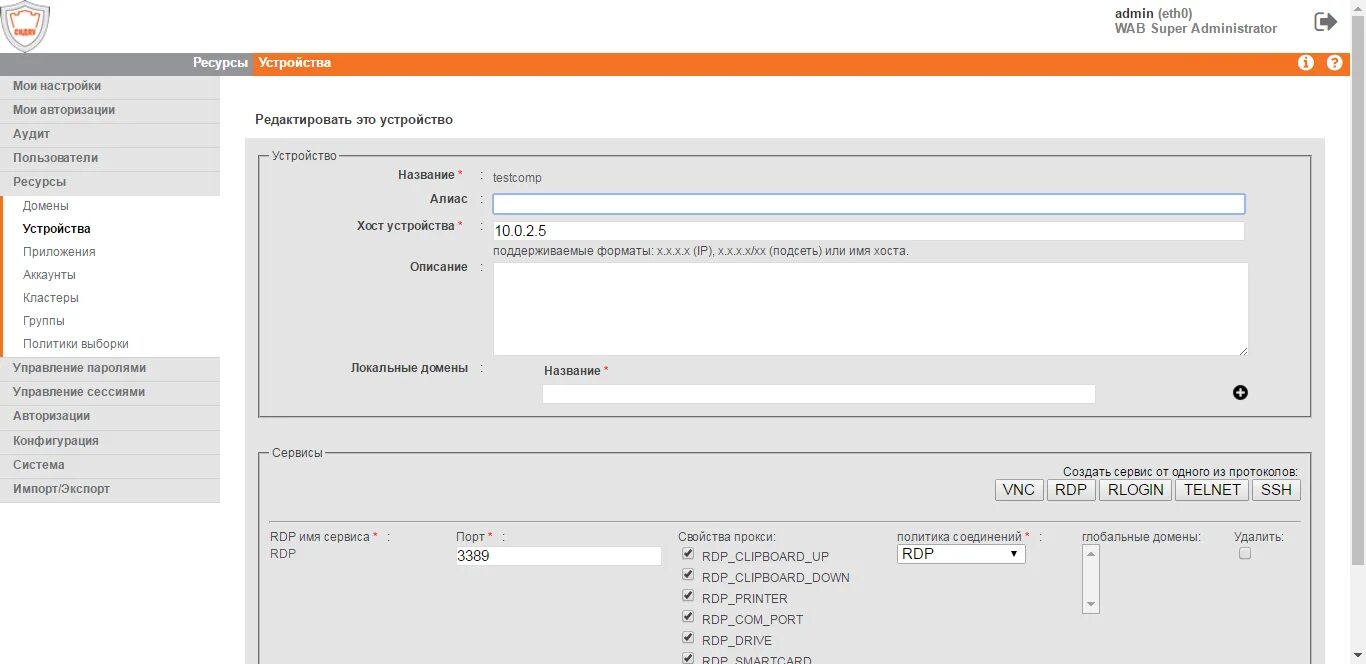The image size is (1366, 664).
Task: Click the Описание text area
Action: [870, 309]
